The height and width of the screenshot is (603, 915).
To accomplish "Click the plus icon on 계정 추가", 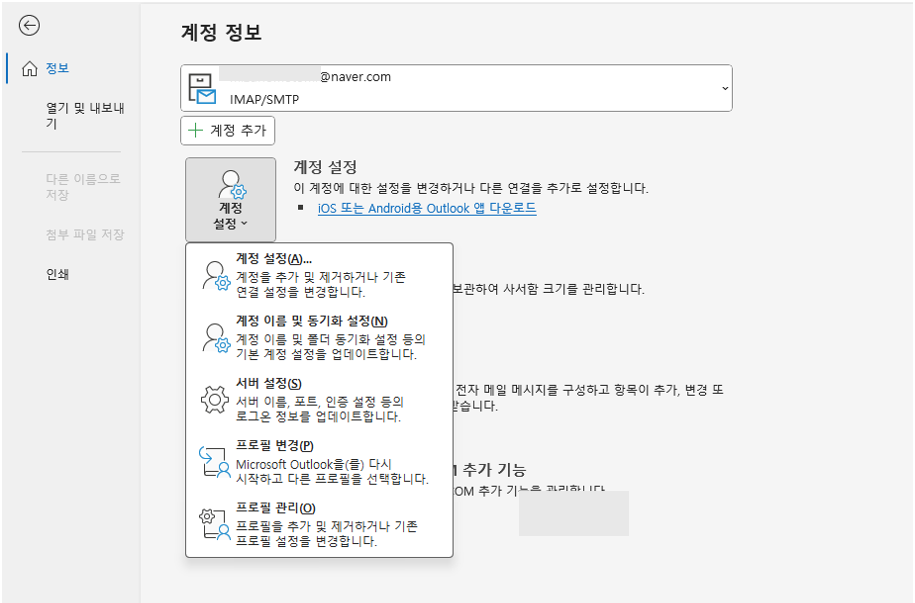I will coord(196,130).
